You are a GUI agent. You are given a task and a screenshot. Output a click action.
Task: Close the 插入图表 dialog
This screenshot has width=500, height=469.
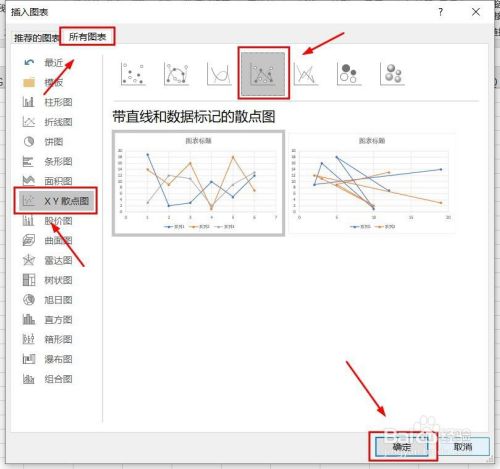(x=476, y=12)
